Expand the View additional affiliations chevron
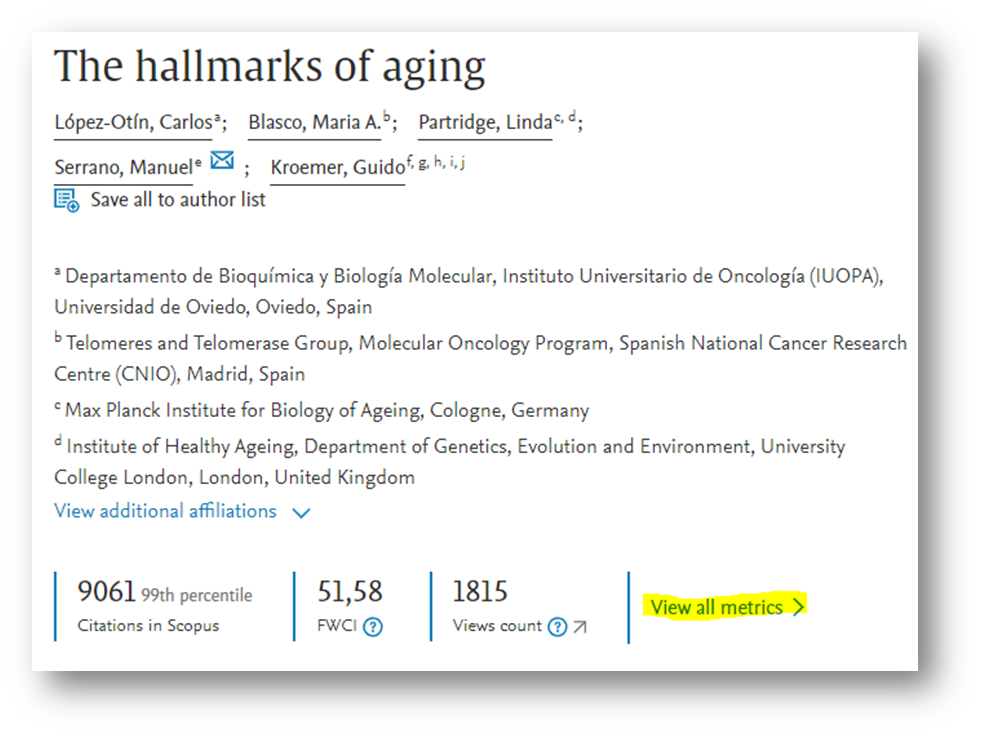The width and height of the screenshot is (983, 736). click(301, 512)
